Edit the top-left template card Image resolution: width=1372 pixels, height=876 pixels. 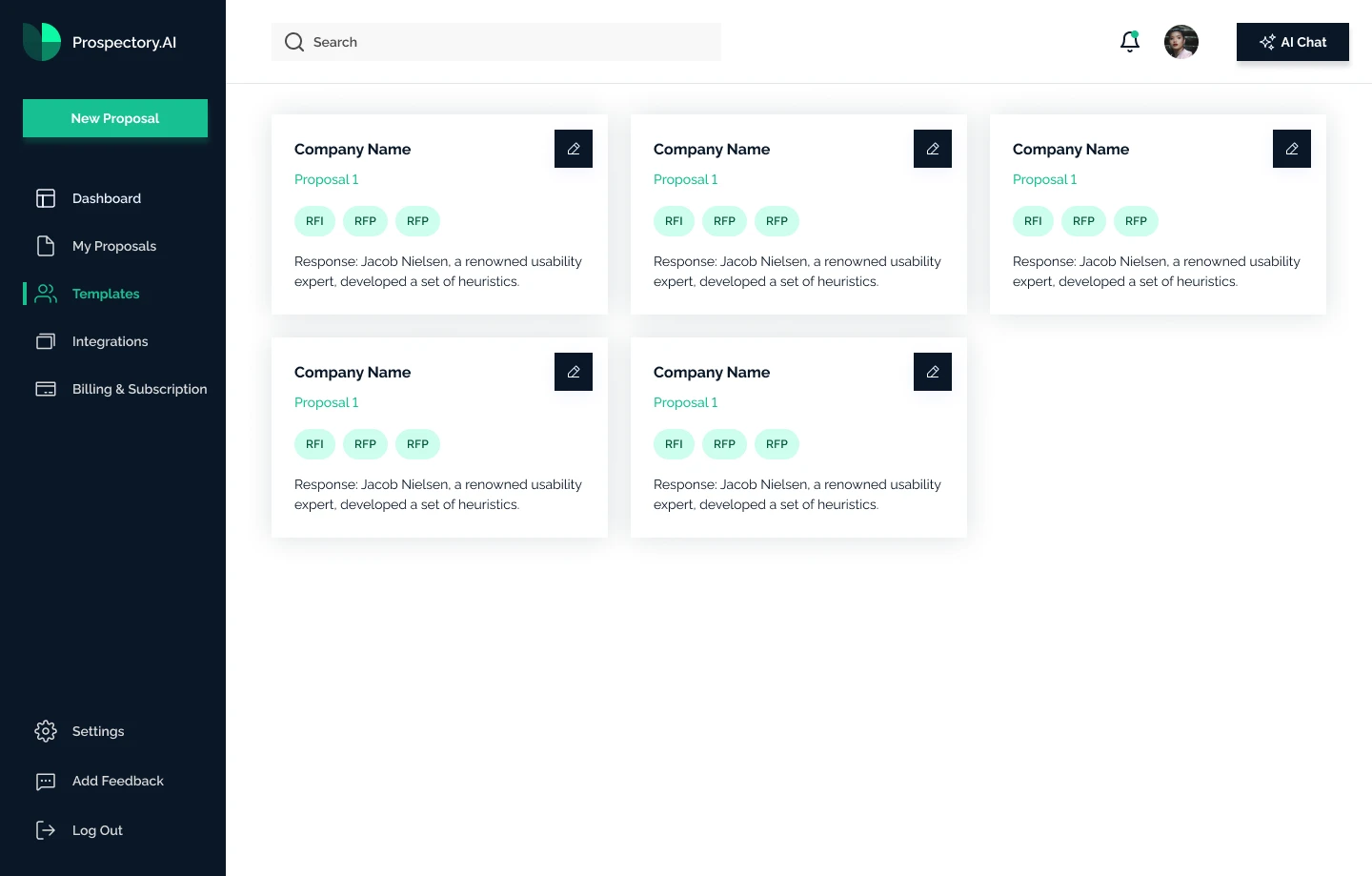click(x=574, y=149)
